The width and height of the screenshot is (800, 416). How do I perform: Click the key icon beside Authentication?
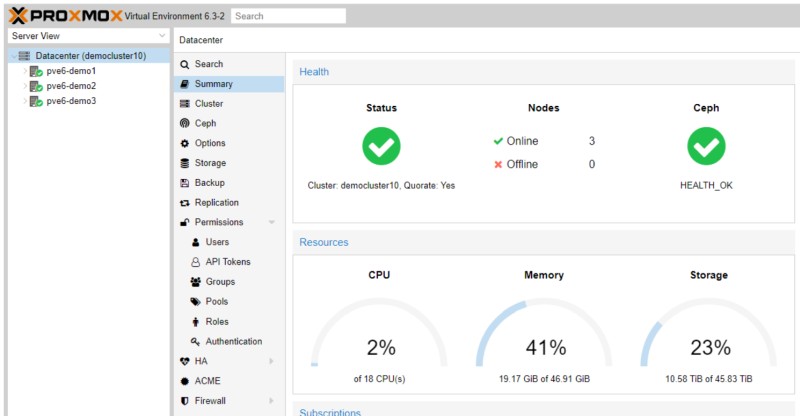coord(195,341)
